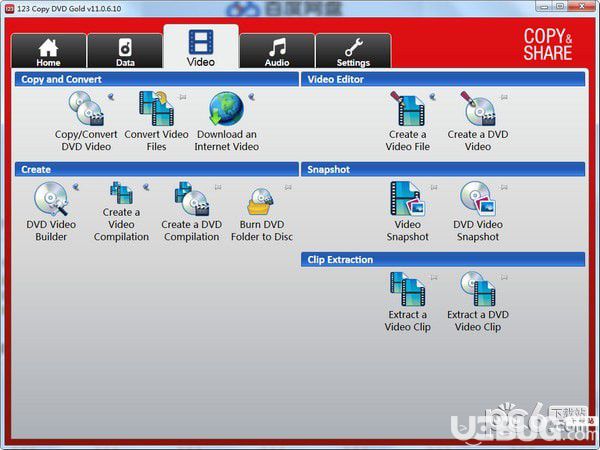Unpin Copy/Convert DVD Video pin
This screenshot has width=600, height=450.
[111, 97]
